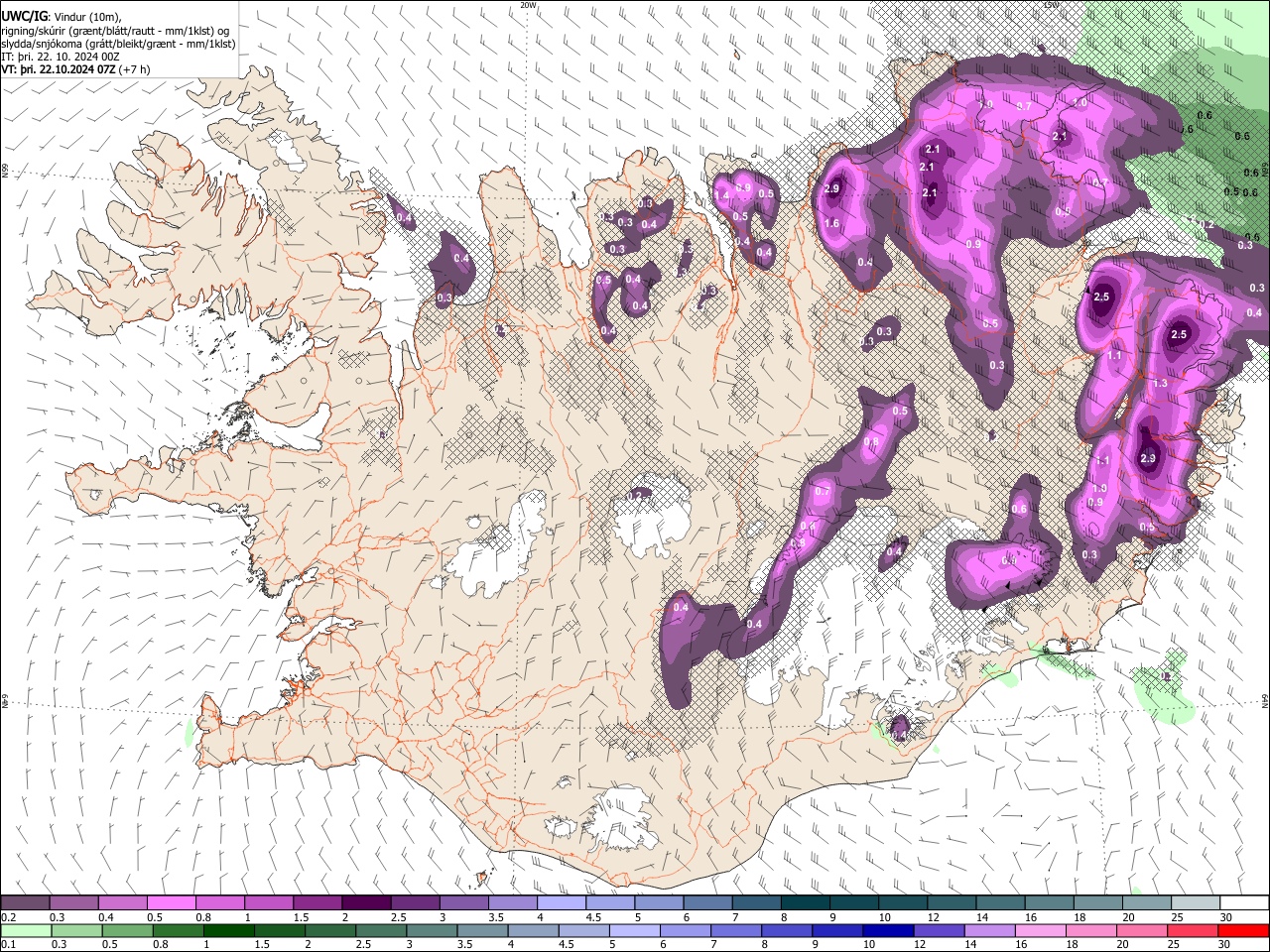Click the '12' label under the upper legend
This screenshot has height=952, width=1270.
pos(934,918)
